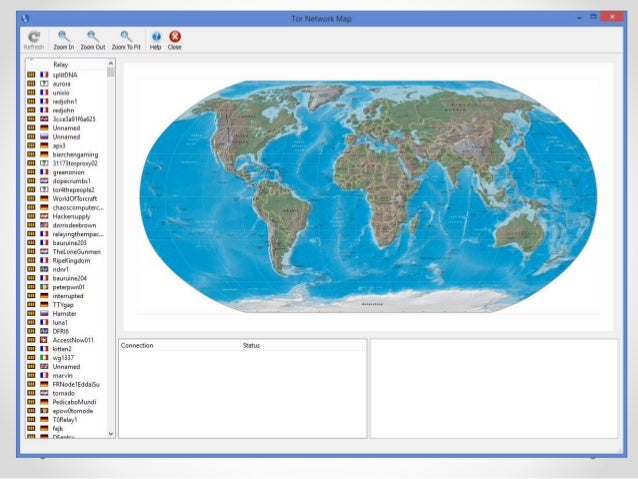The image size is (638, 479).
Task: Choose the Hackersupply relay entry
Action: point(73,216)
